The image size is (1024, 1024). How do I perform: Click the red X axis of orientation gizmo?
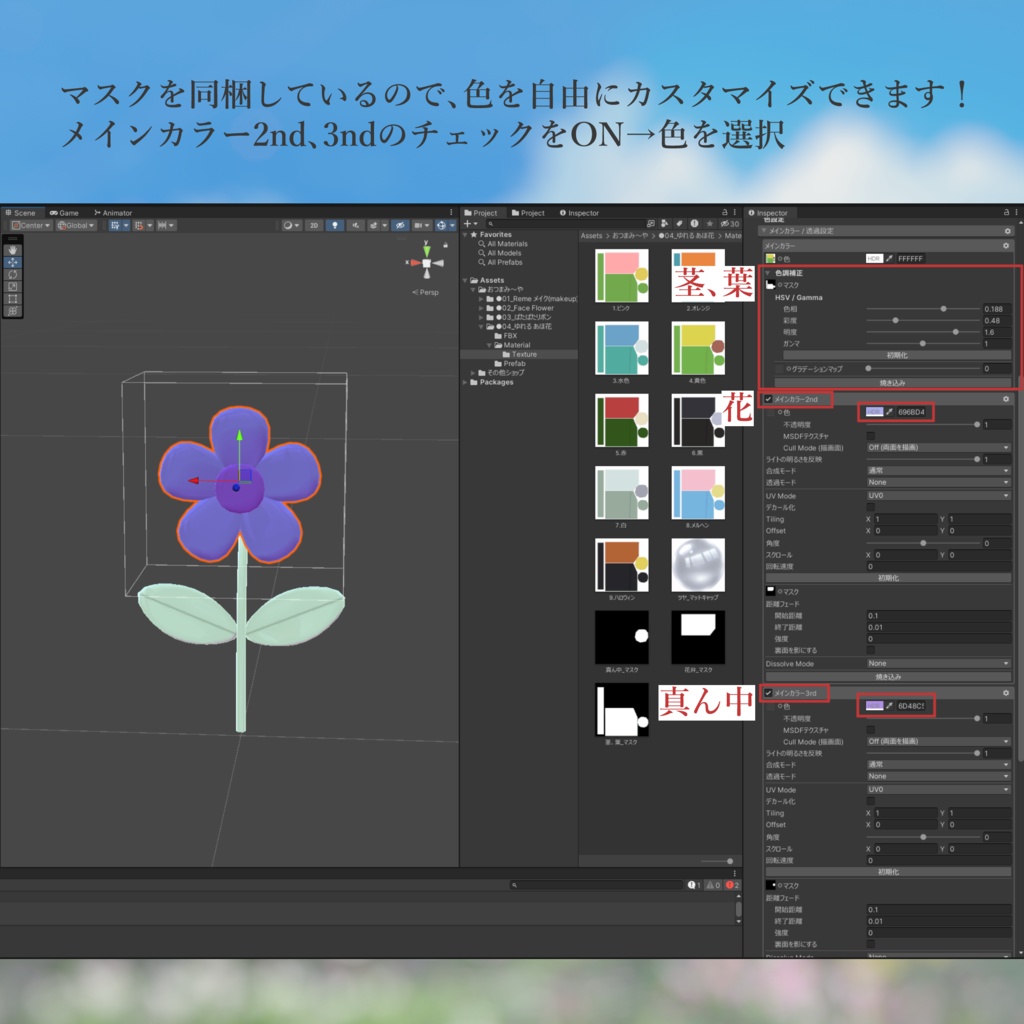click(416, 263)
